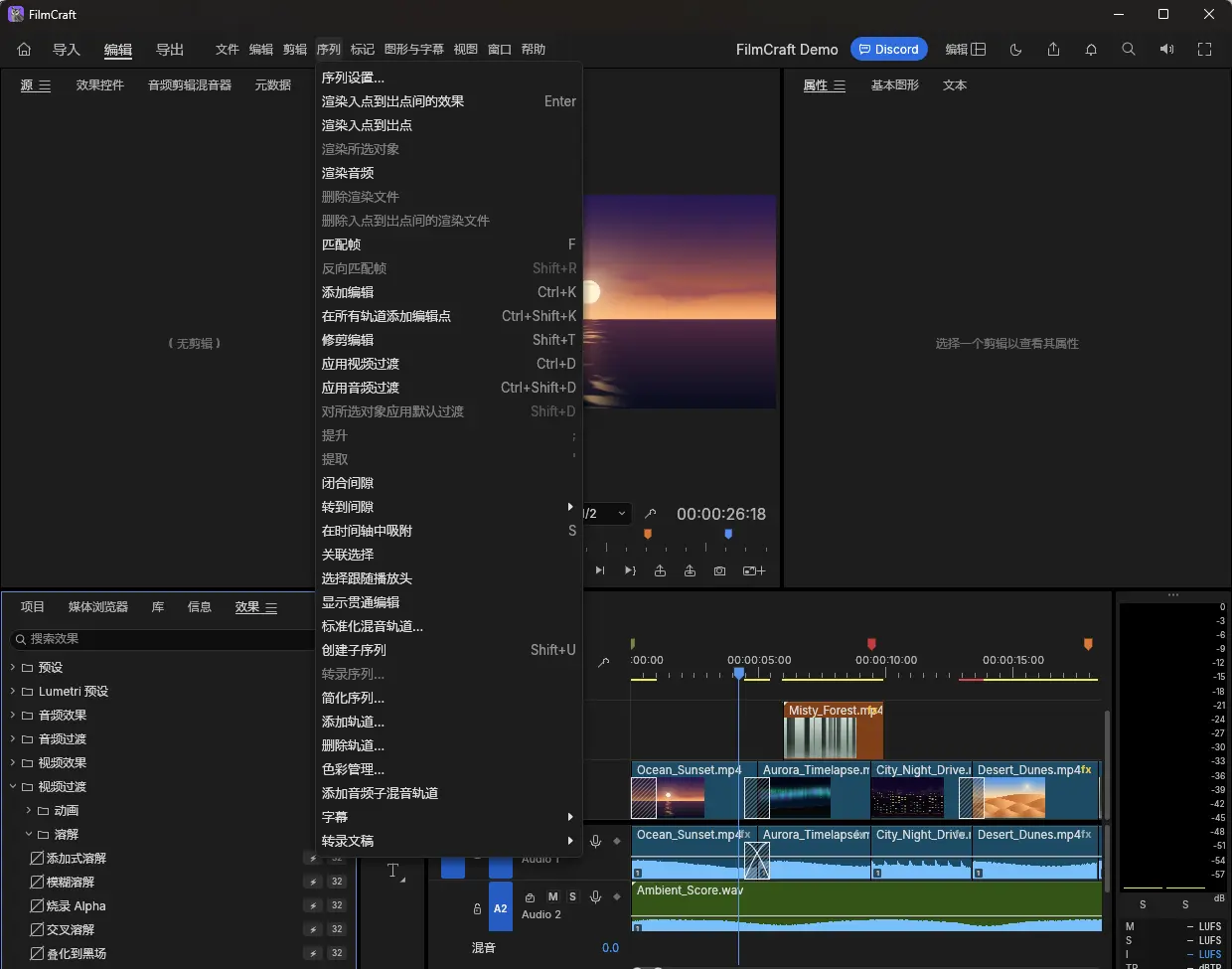Go to the Home icon
This screenshot has height=969, width=1232.
click(x=25, y=50)
